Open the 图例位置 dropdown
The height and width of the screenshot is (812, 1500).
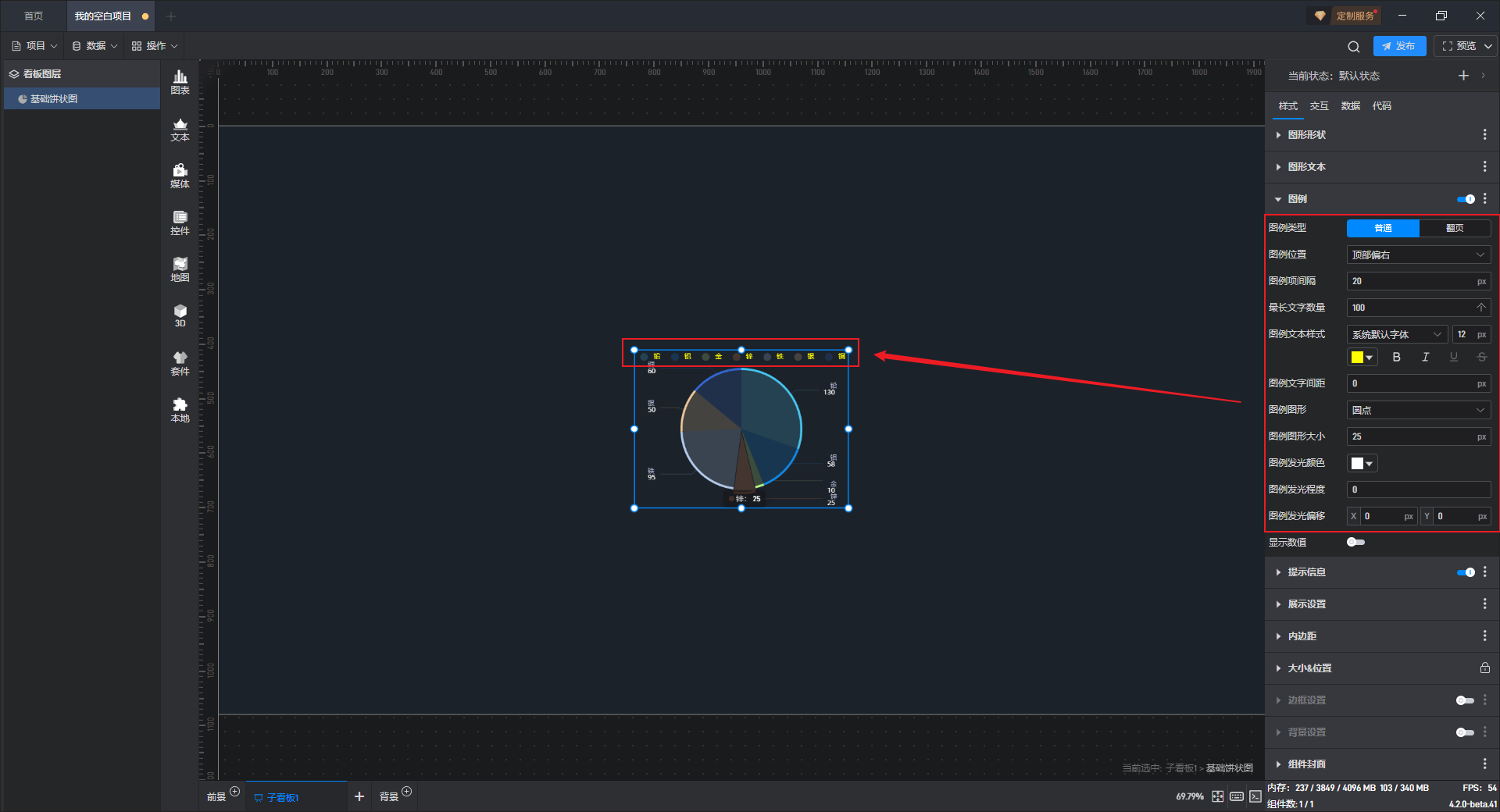click(1419, 255)
